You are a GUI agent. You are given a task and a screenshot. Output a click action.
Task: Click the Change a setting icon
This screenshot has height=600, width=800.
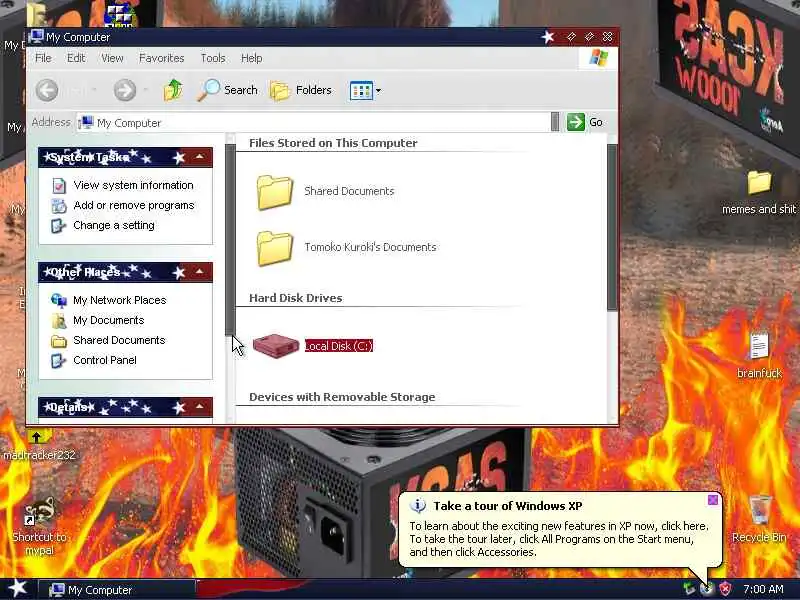tap(58, 226)
